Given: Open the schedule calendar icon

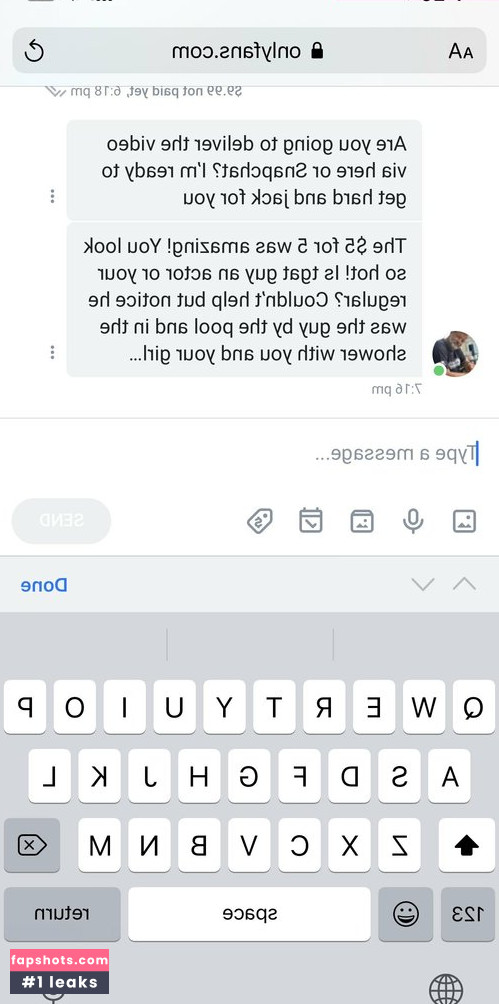Looking at the screenshot, I should pos(311,521).
